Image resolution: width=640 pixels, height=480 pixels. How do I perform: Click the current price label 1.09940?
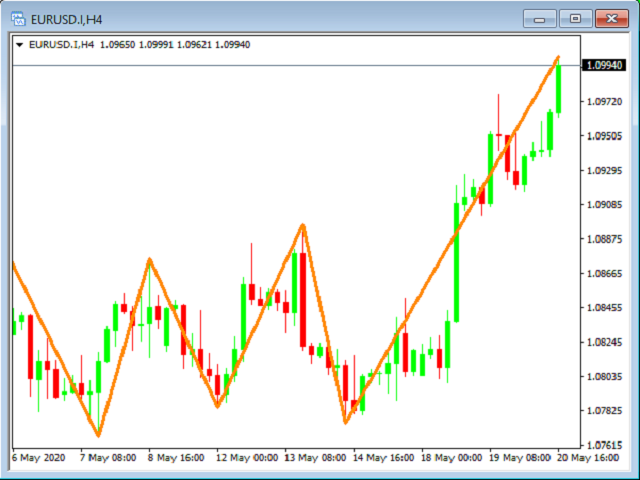click(x=604, y=65)
